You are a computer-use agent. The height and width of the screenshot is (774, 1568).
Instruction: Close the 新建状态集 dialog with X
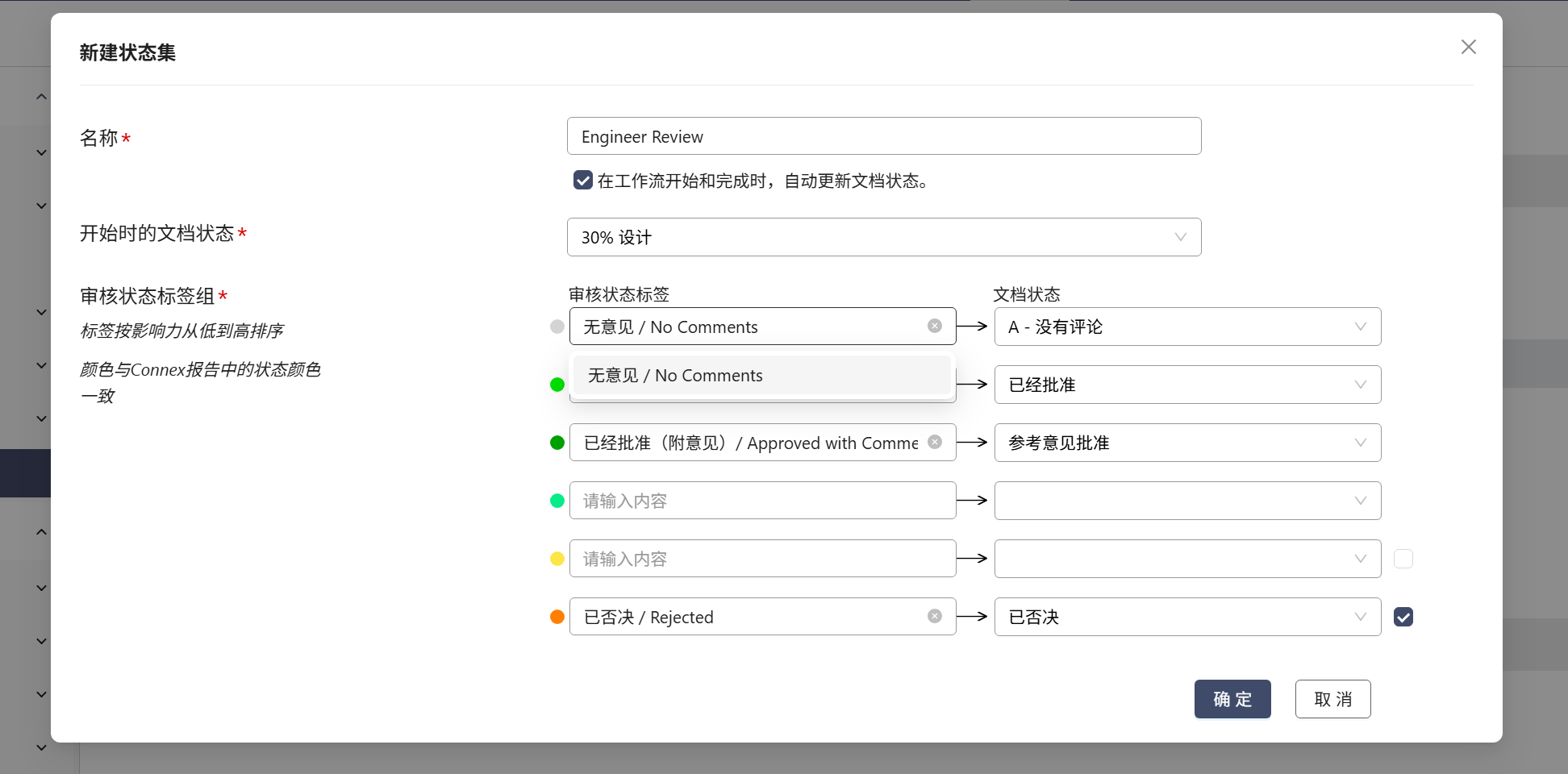point(1468,47)
